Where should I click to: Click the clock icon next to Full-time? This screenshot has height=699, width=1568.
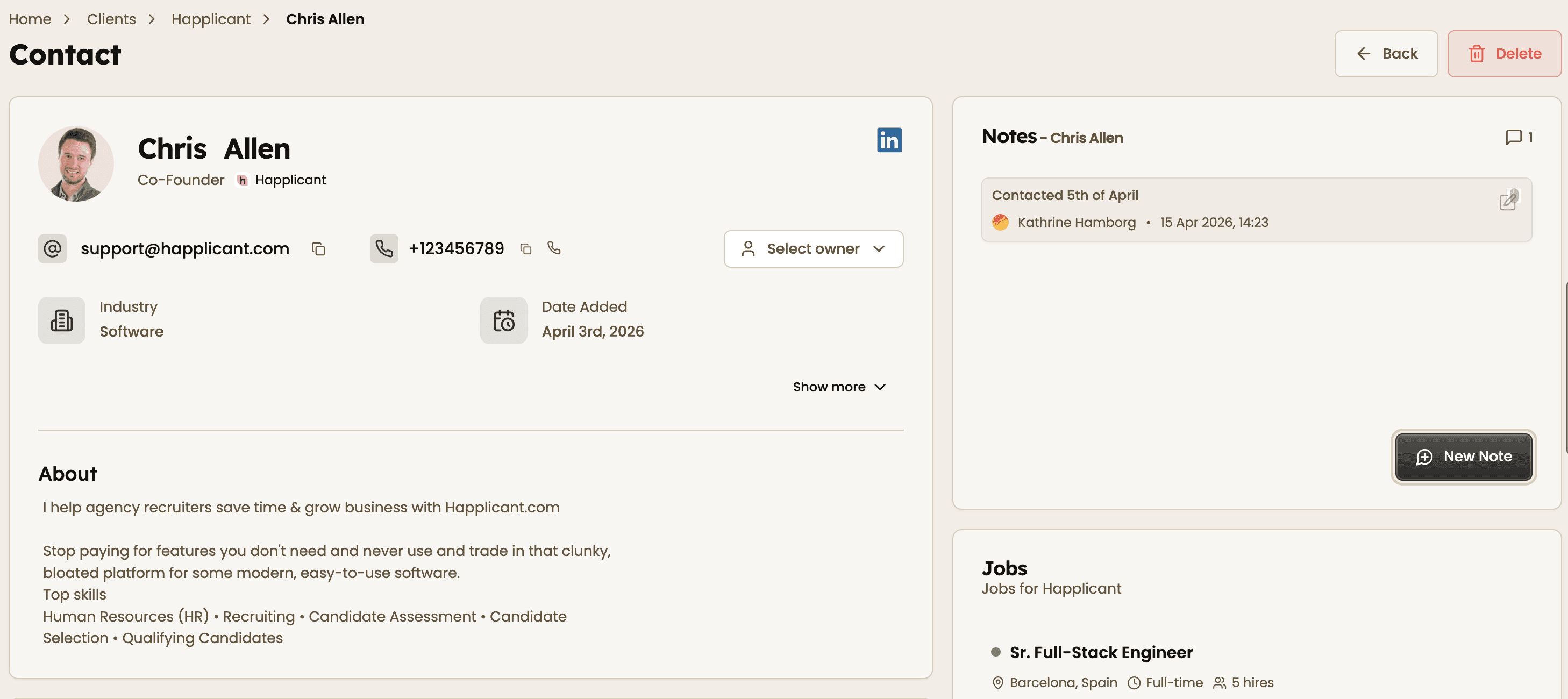pyautogui.click(x=1134, y=682)
